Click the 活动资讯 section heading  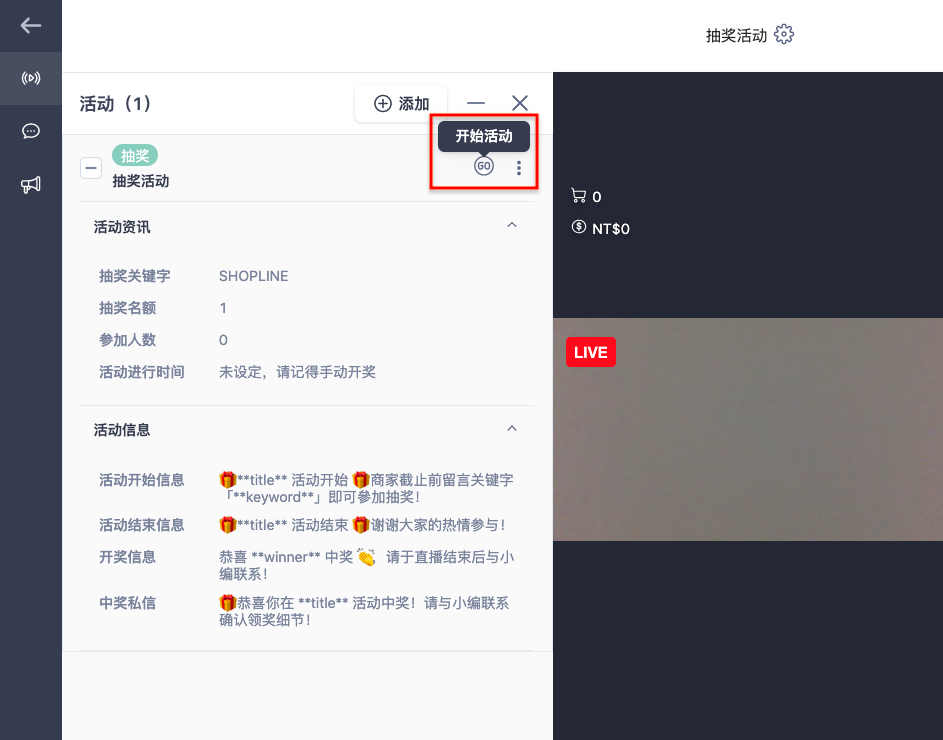click(x=122, y=227)
